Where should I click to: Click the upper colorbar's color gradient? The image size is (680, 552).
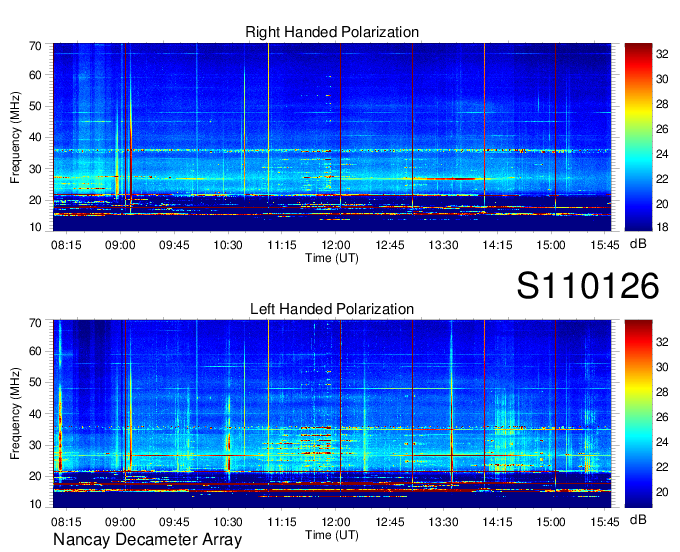click(x=638, y=137)
